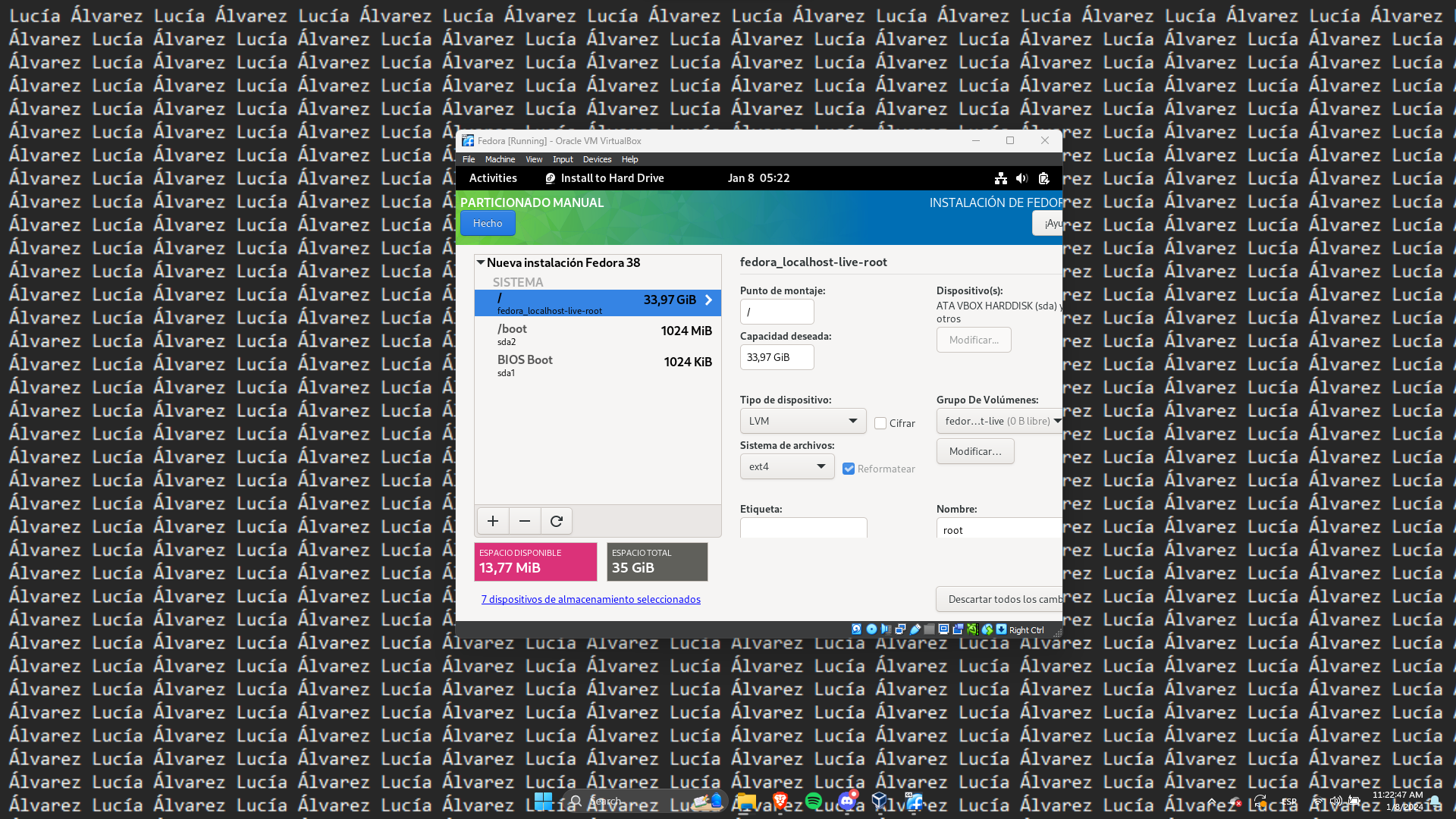Click the remove partition minus button
The image size is (1456, 819).
[524, 521]
